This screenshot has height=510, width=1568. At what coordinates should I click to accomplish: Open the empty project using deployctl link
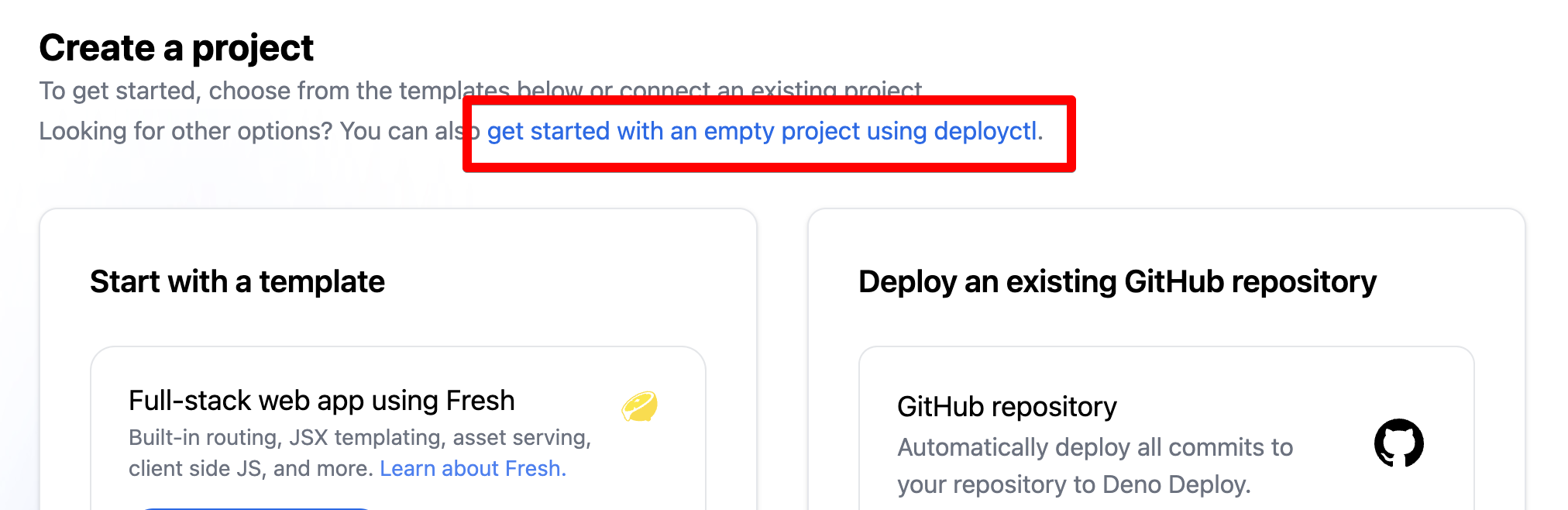pyautogui.click(x=764, y=132)
